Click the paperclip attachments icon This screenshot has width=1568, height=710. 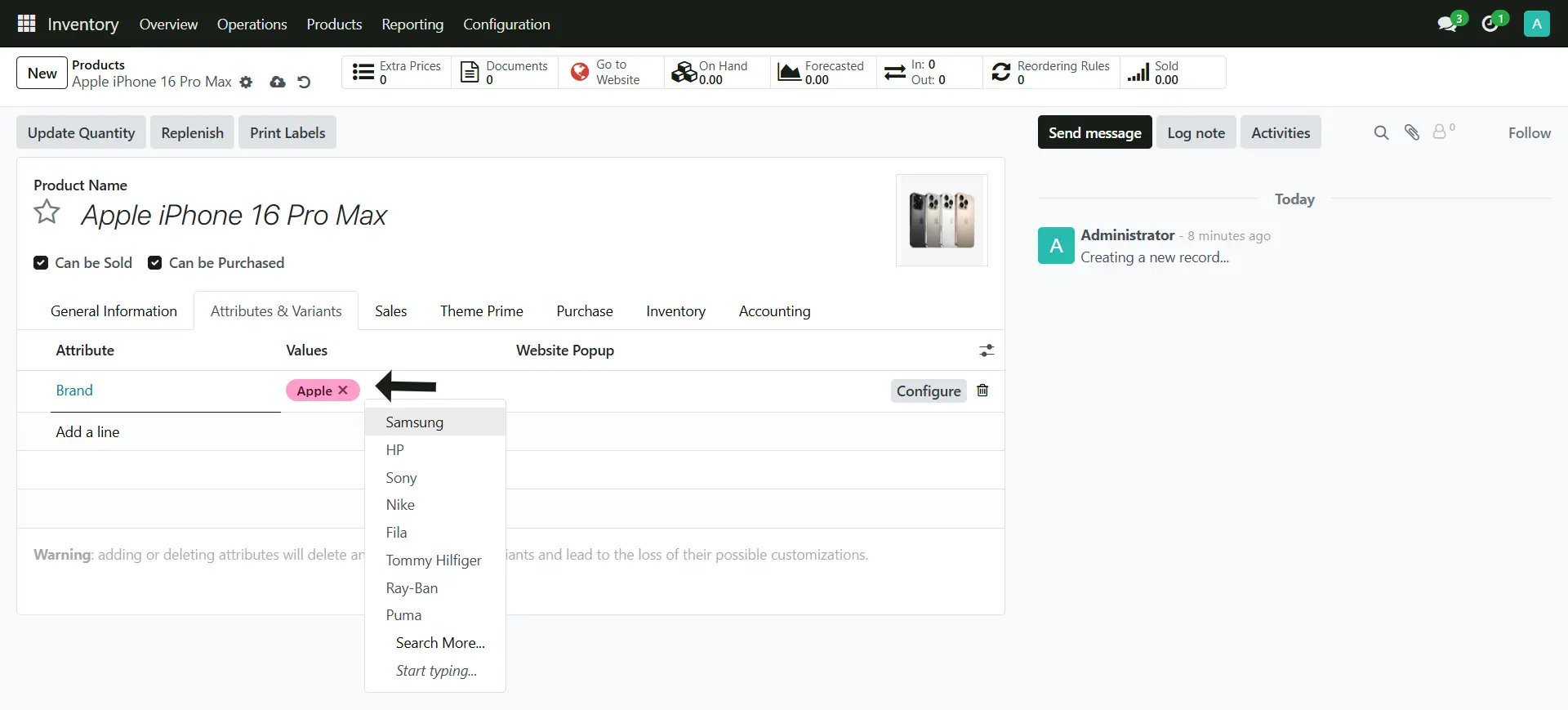tap(1412, 132)
